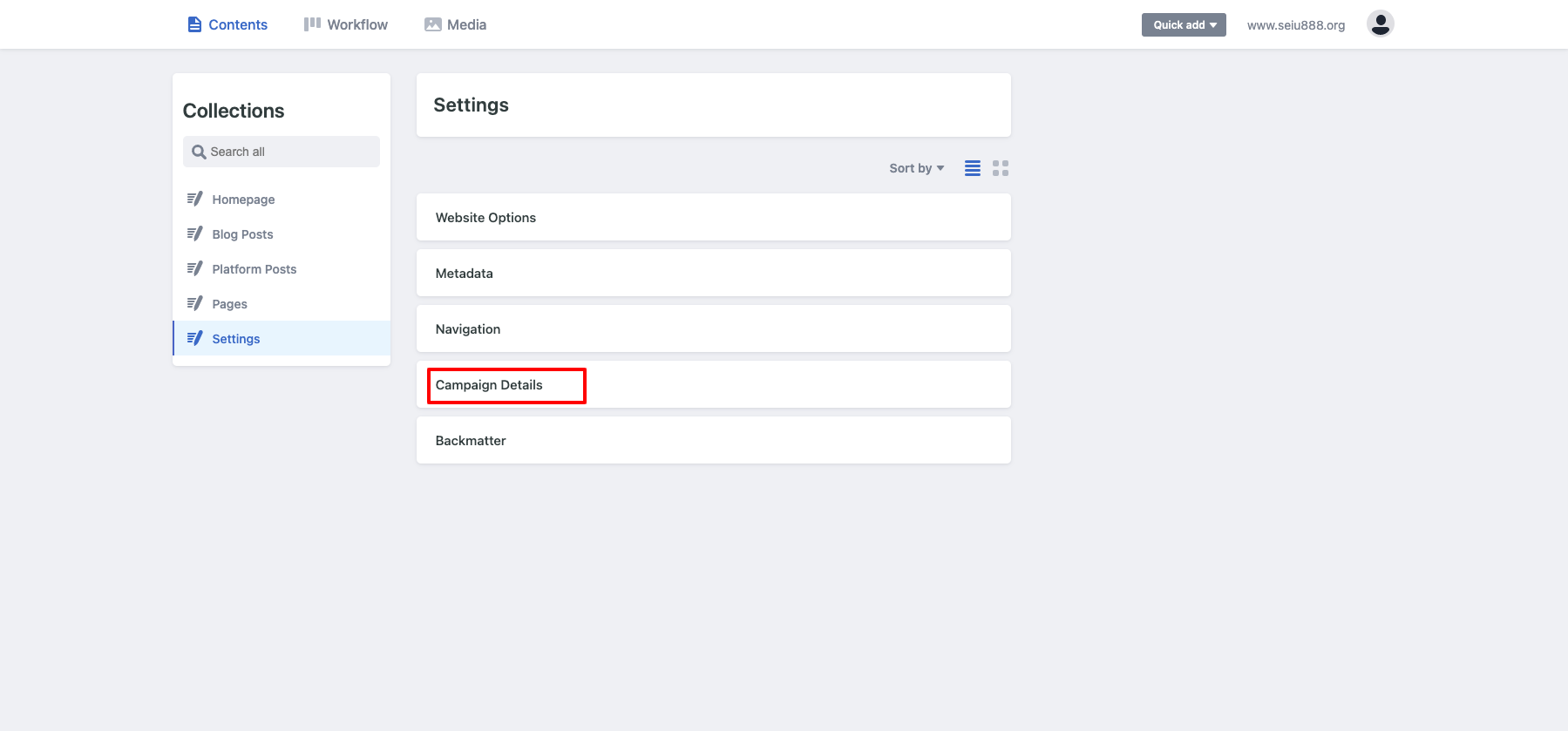Open the Backmatter entry
1568x731 pixels.
[x=714, y=440]
